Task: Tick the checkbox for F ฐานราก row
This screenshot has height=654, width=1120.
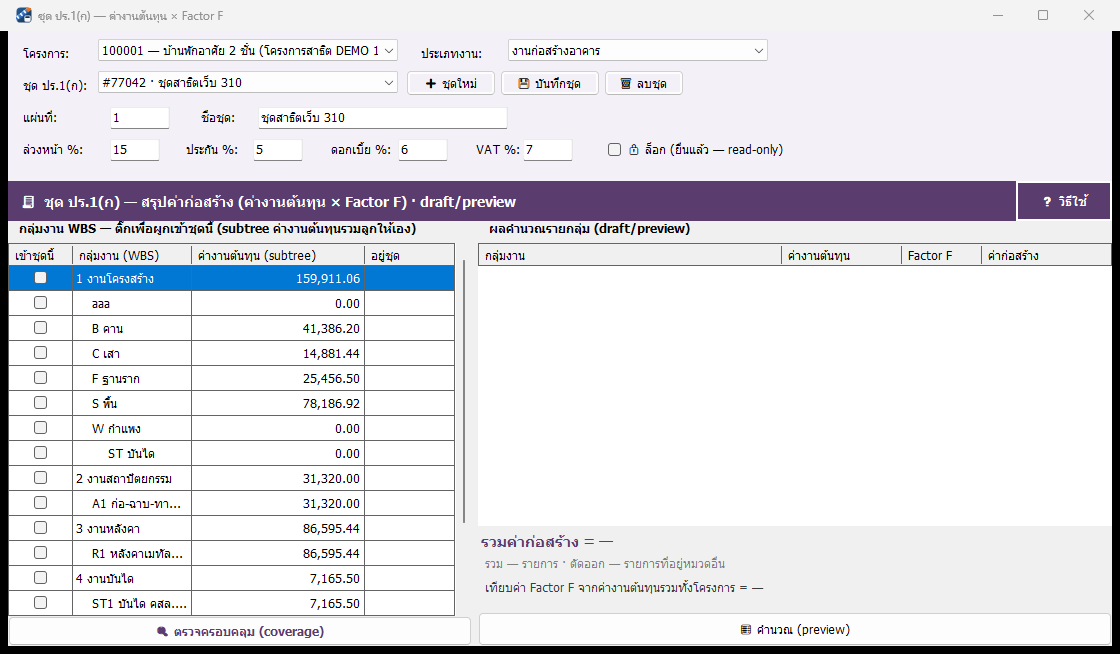Action: click(41, 378)
